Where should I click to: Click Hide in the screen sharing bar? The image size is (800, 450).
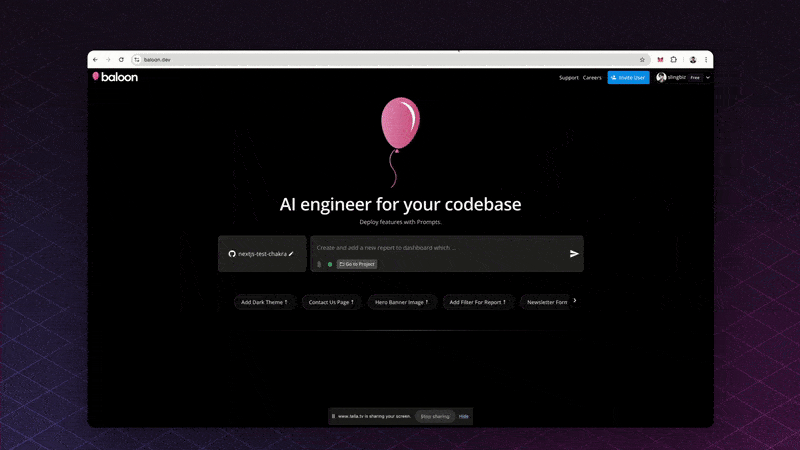coord(463,416)
